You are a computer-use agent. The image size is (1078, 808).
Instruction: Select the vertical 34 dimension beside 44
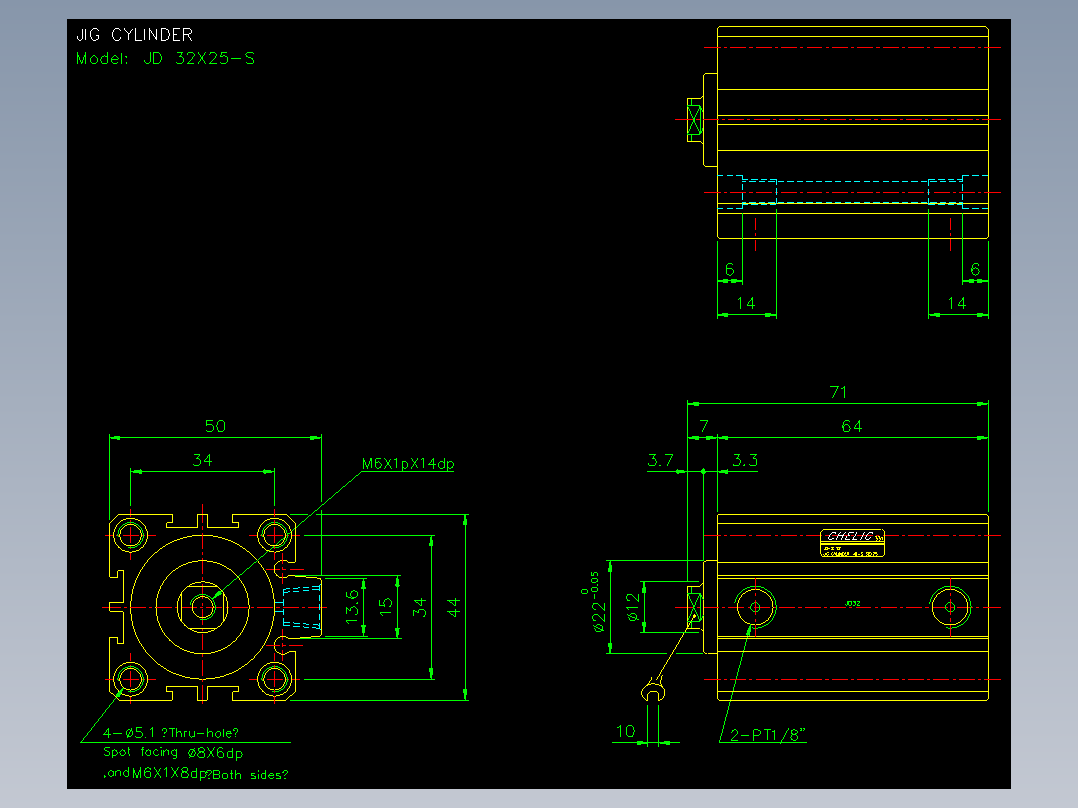(419, 607)
